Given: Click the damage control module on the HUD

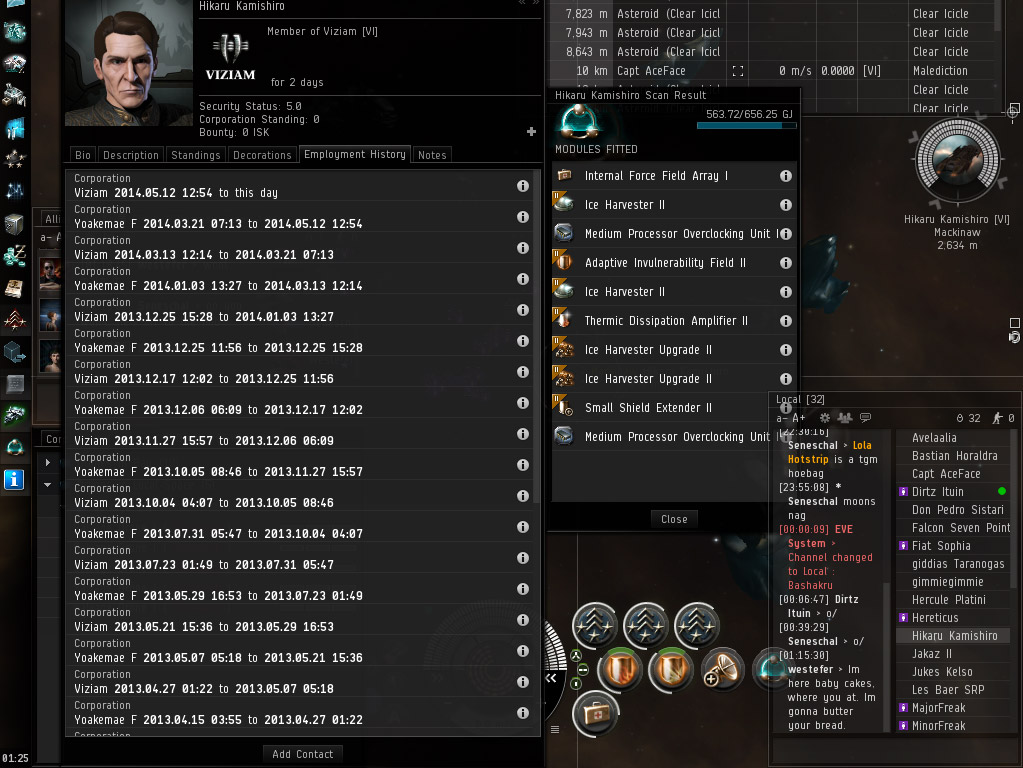Looking at the screenshot, I should click(596, 713).
